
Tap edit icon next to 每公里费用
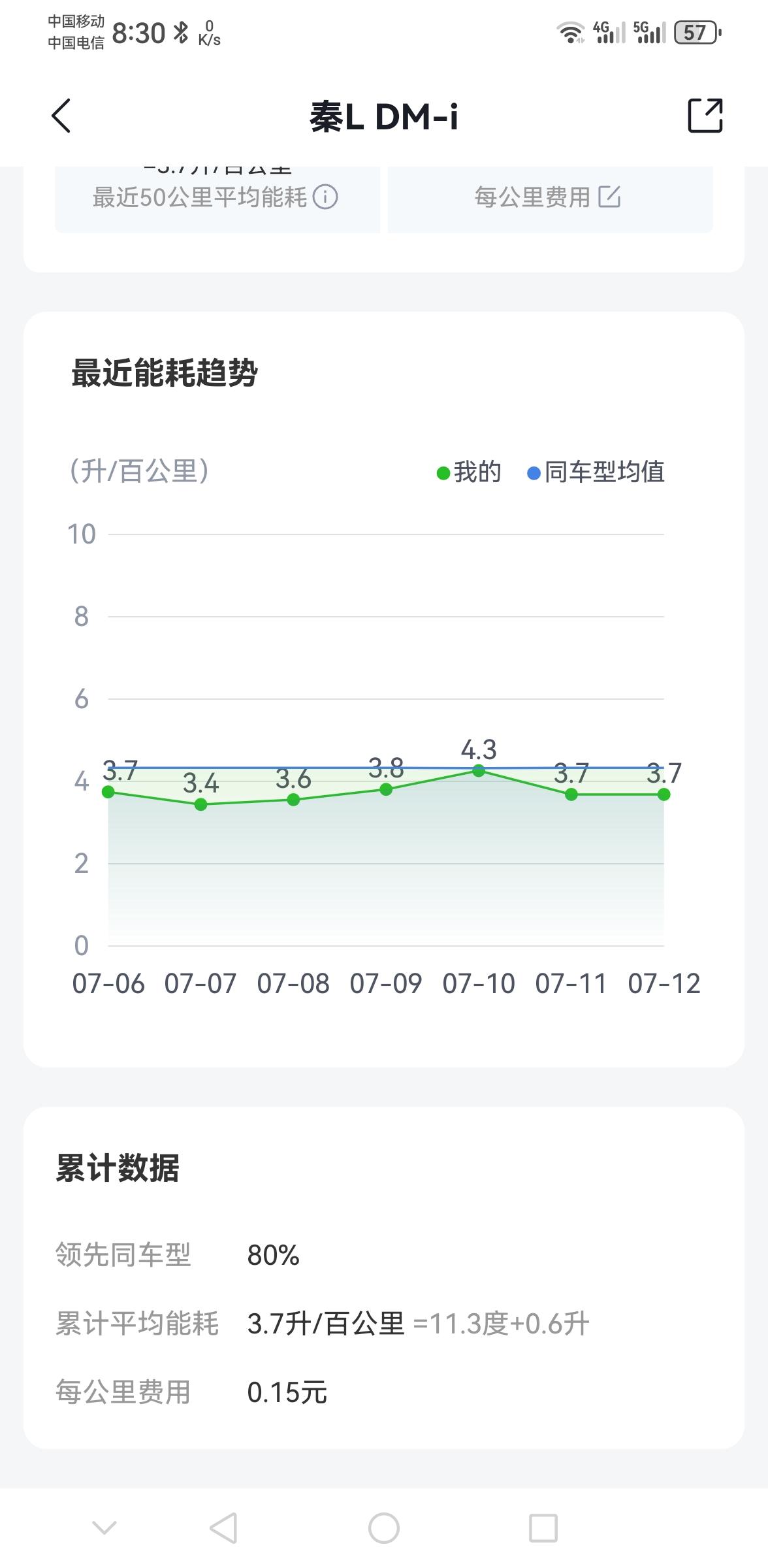coord(609,197)
